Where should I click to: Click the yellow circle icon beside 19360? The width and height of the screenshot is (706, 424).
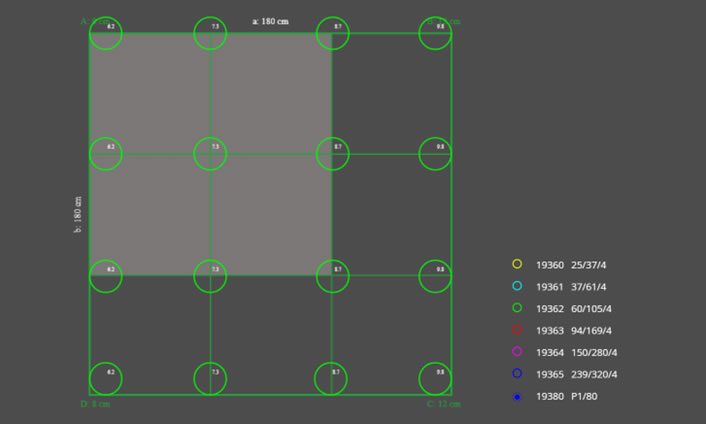(x=517, y=264)
